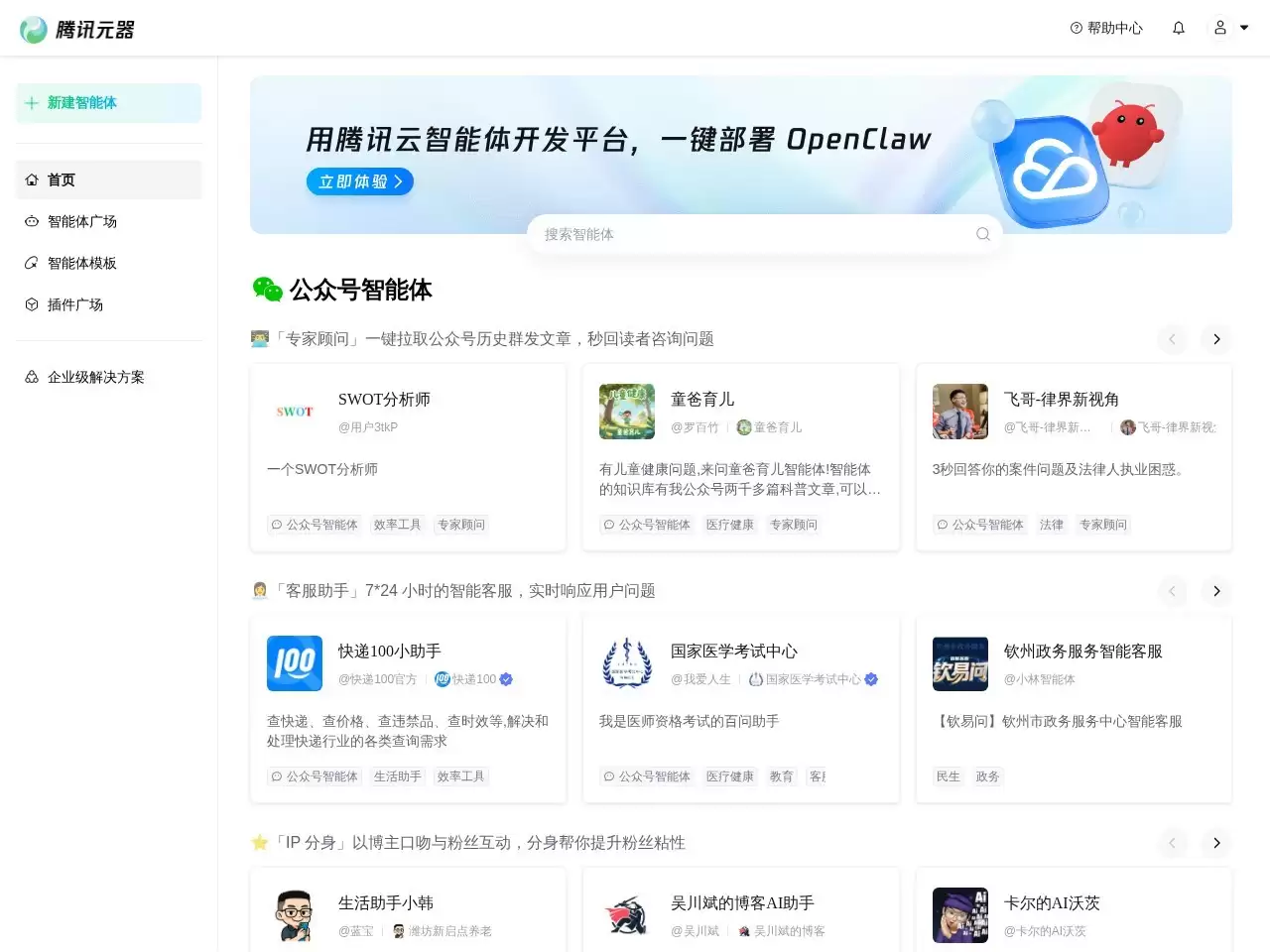Click 效率工具 tag on SWOT分析师 card
Viewport: 1270px width, 952px height.
tap(398, 525)
